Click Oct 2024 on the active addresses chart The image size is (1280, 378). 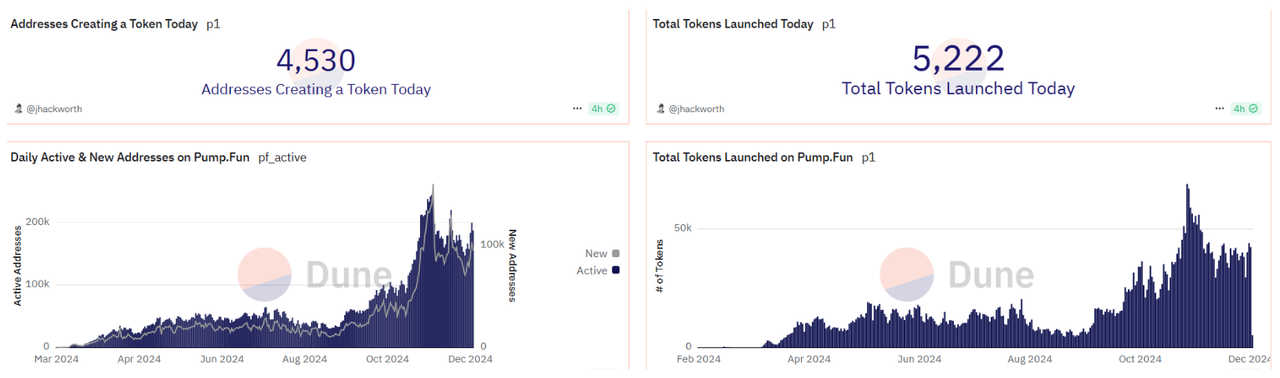(387, 358)
